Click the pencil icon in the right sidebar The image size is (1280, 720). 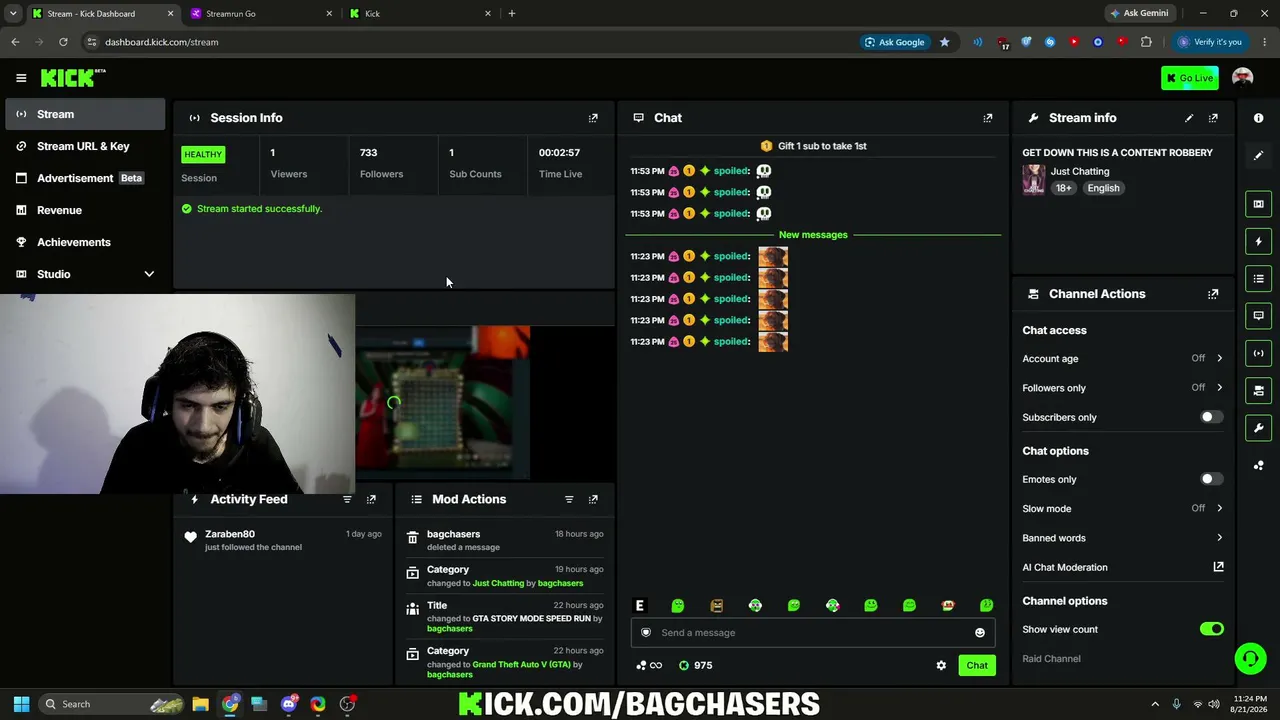(1259, 155)
